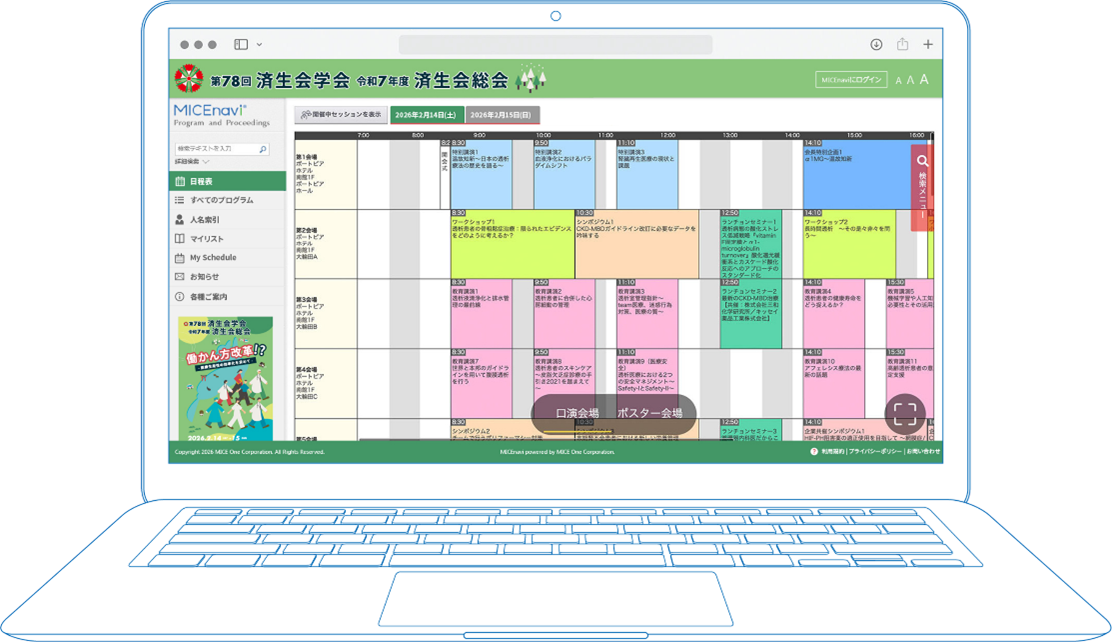Image resolution: width=1112 pixels, height=642 pixels.
Task: Expand 詳細検索 advanced search
Action: [x=192, y=161]
